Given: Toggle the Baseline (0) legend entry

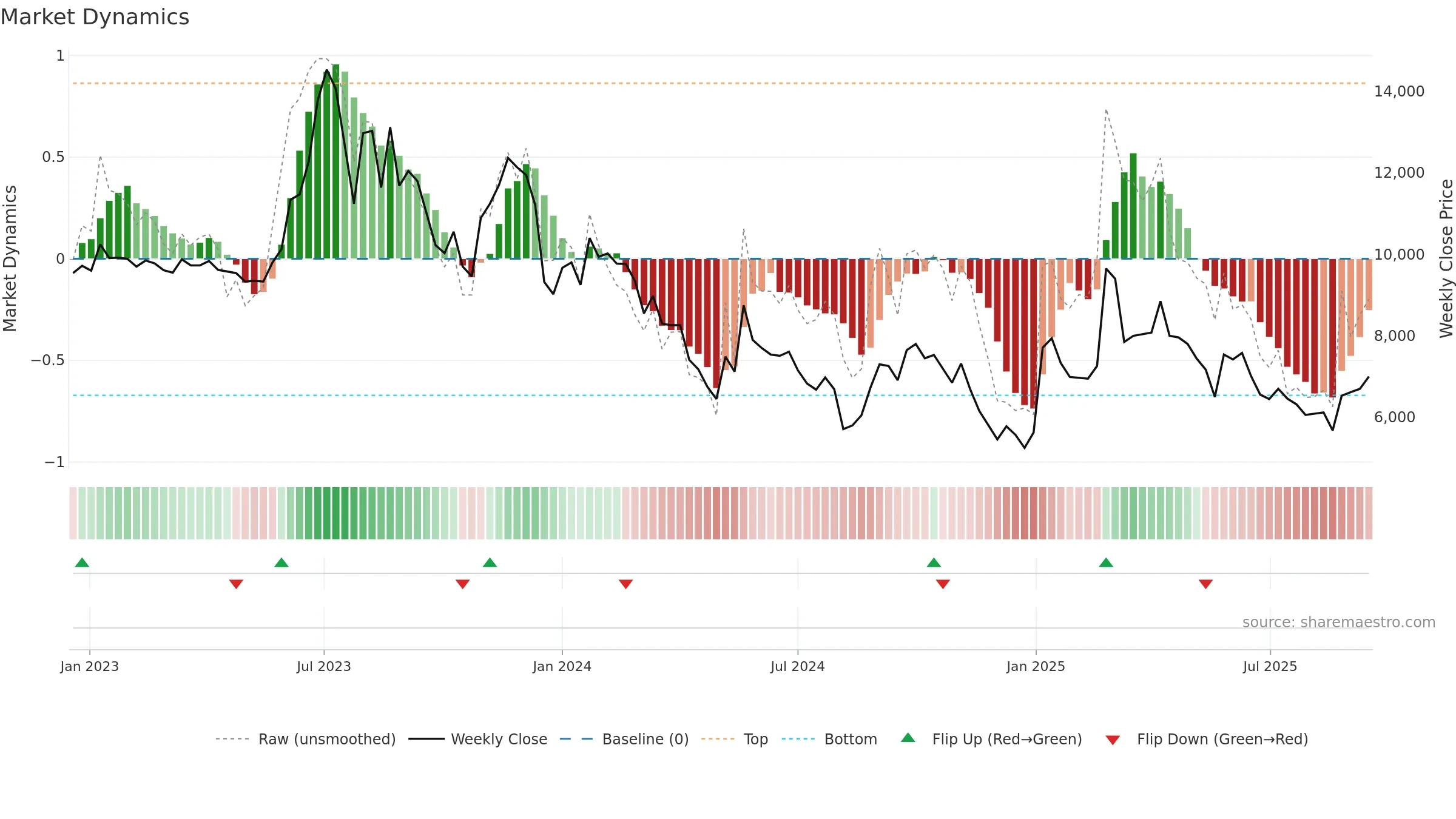Looking at the screenshot, I should pos(624,739).
